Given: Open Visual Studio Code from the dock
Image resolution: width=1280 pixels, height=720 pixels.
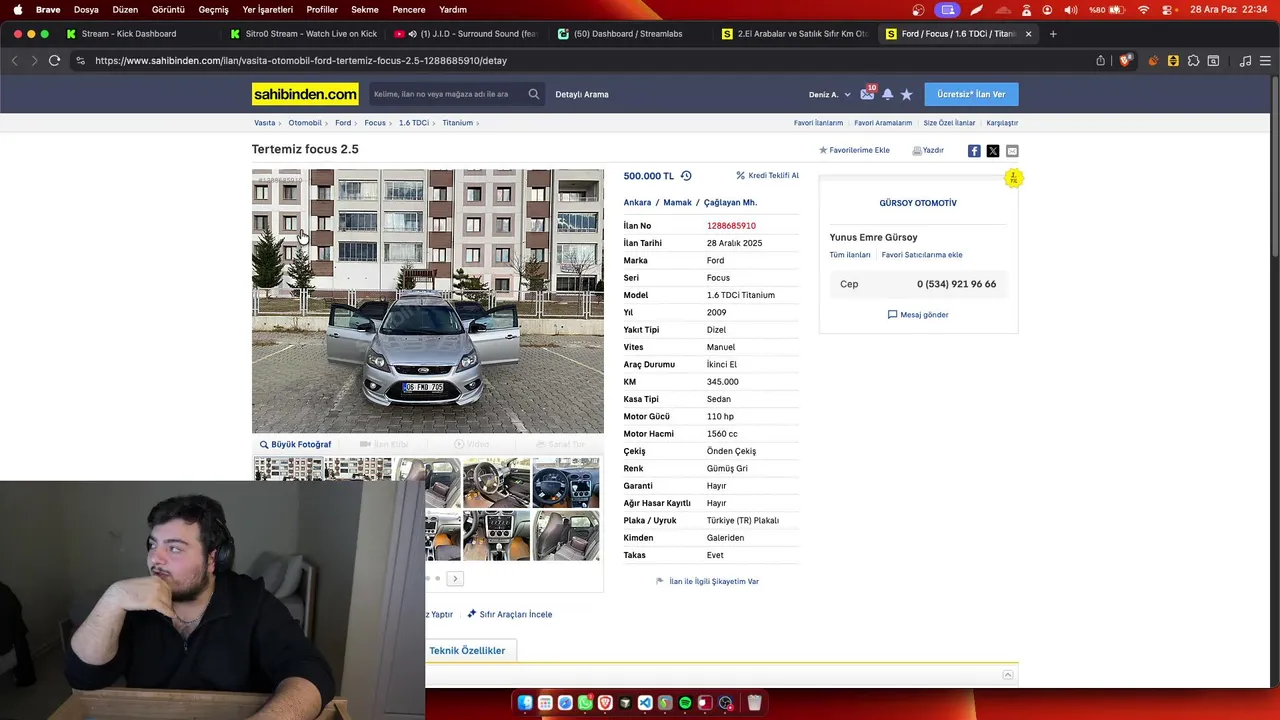Looking at the screenshot, I should 645,703.
